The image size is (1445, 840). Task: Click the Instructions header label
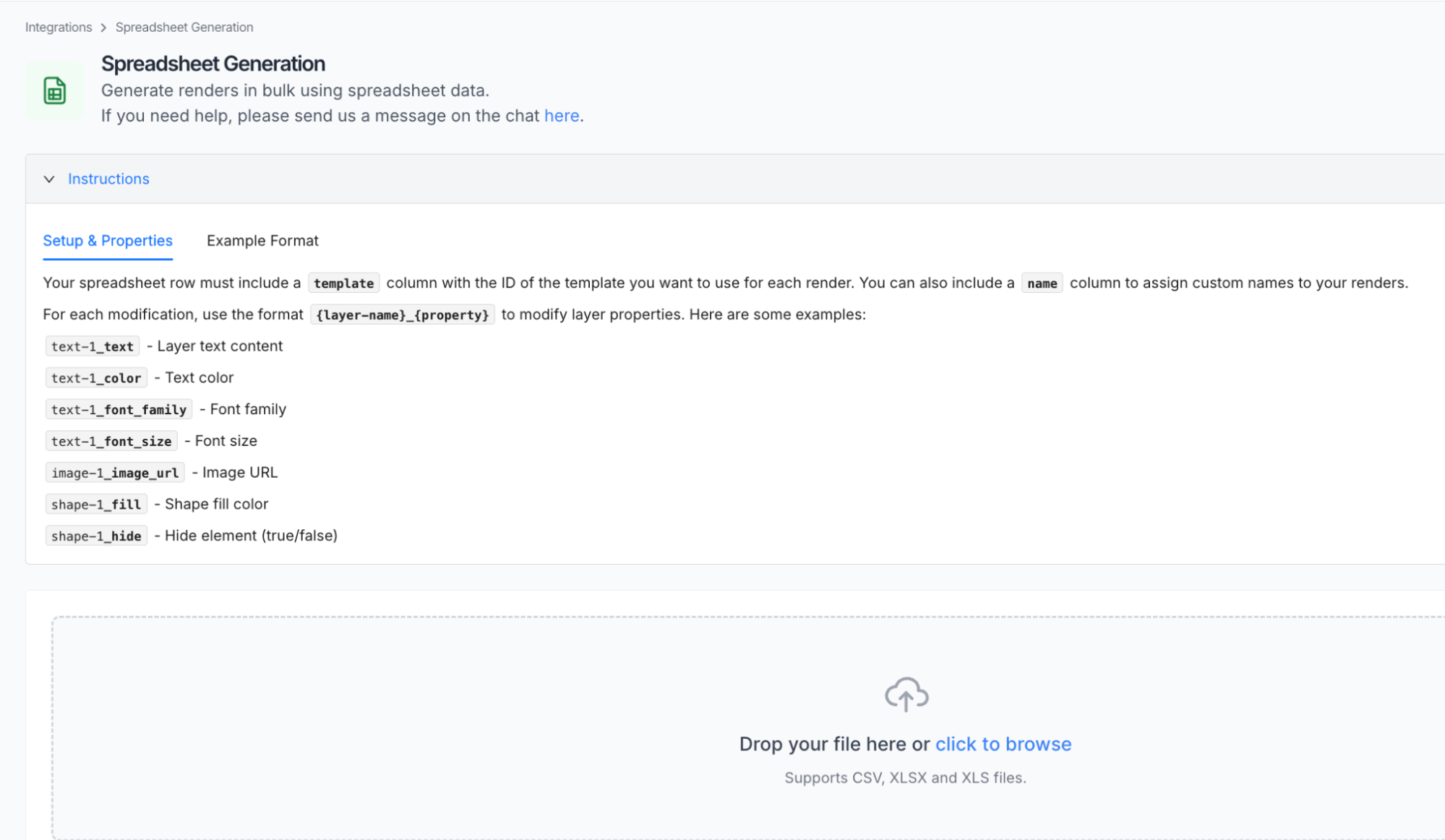click(x=108, y=179)
